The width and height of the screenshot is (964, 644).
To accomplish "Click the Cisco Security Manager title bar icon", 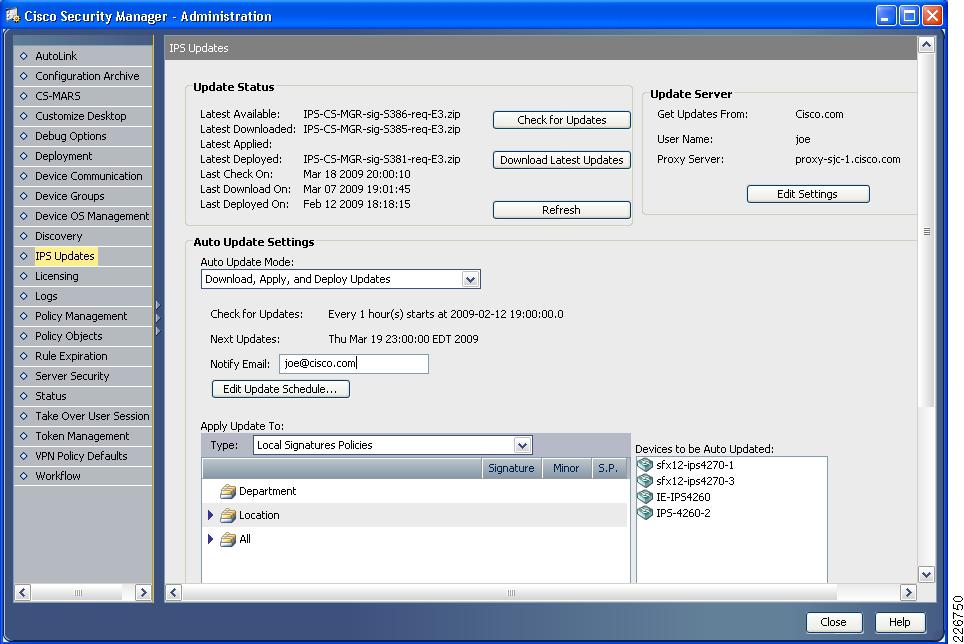I will [12, 15].
